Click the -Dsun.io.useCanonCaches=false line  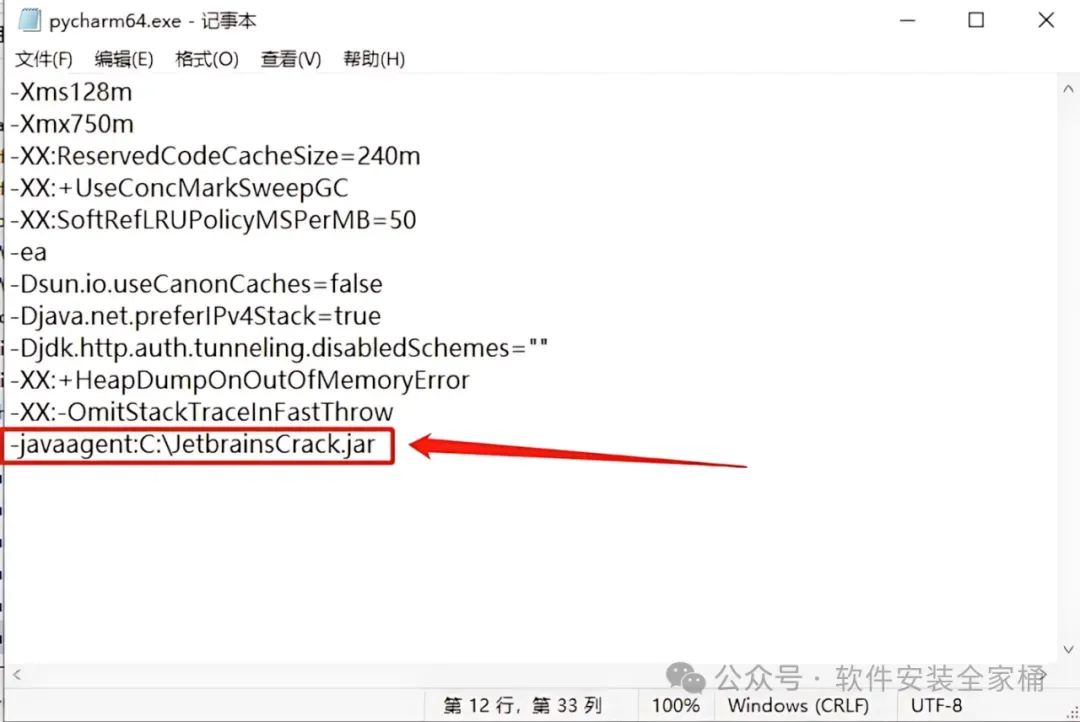tap(196, 285)
